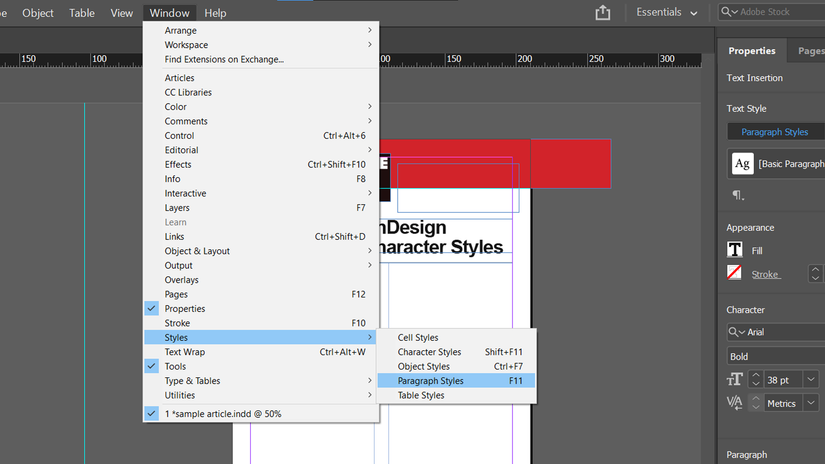This screenshot has width=825, height=464.
Task: Expand the Color submenu
Action: [261, 107]
